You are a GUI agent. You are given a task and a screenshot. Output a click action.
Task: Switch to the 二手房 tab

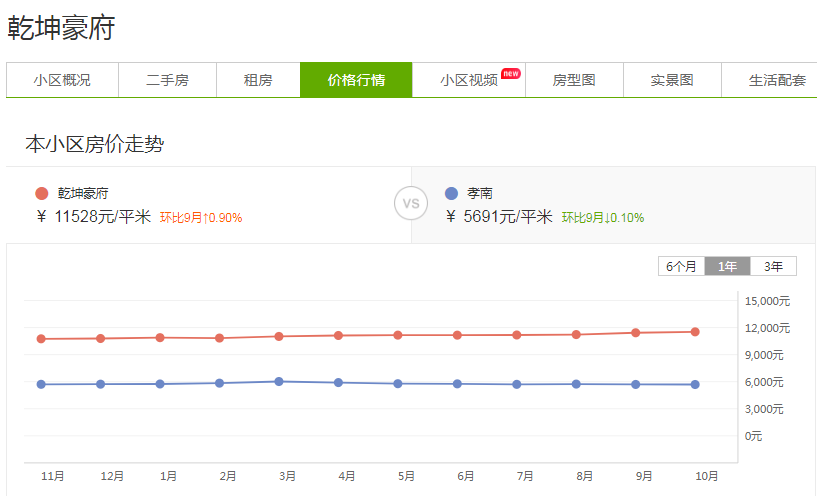coord(167,80)
